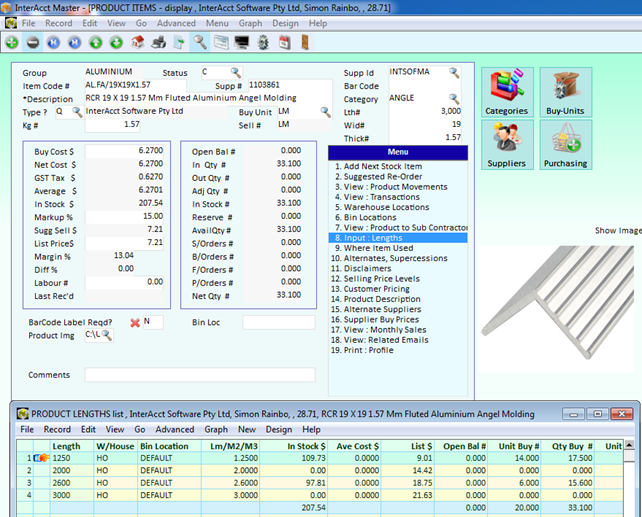Image resolution: width=642 pixels, height=517 pixels.
Task: Click the green up arrow toolbar icon
Action: point(96,42)
